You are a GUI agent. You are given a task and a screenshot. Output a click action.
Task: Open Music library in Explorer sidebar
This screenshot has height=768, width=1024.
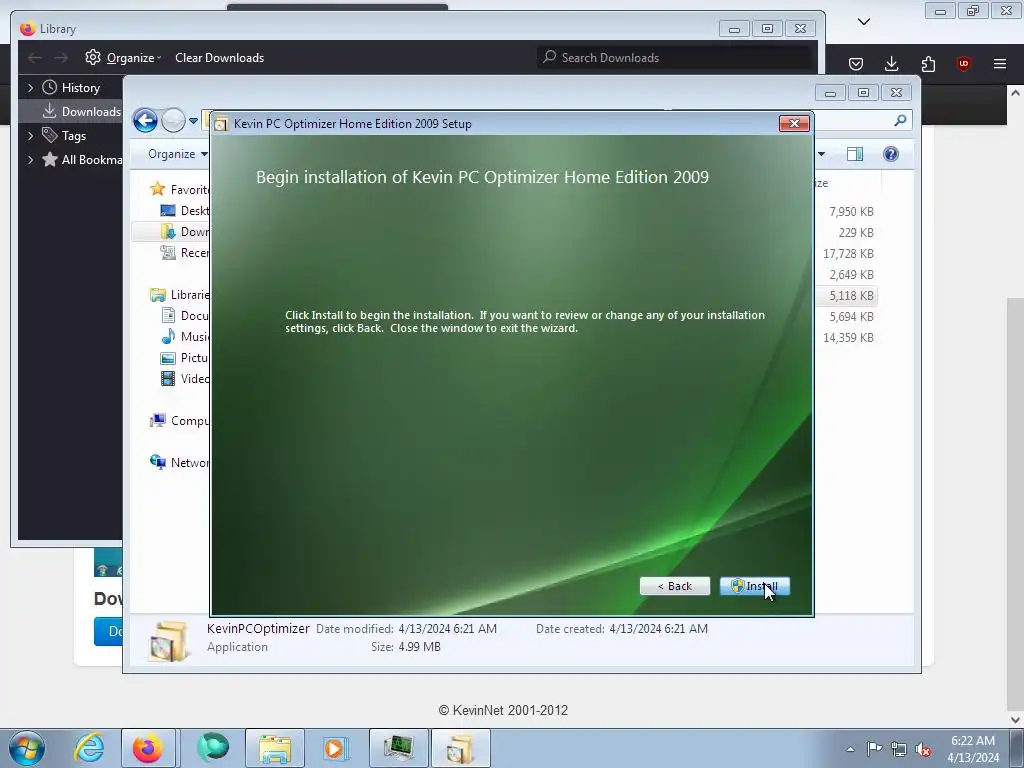(185, 336)
